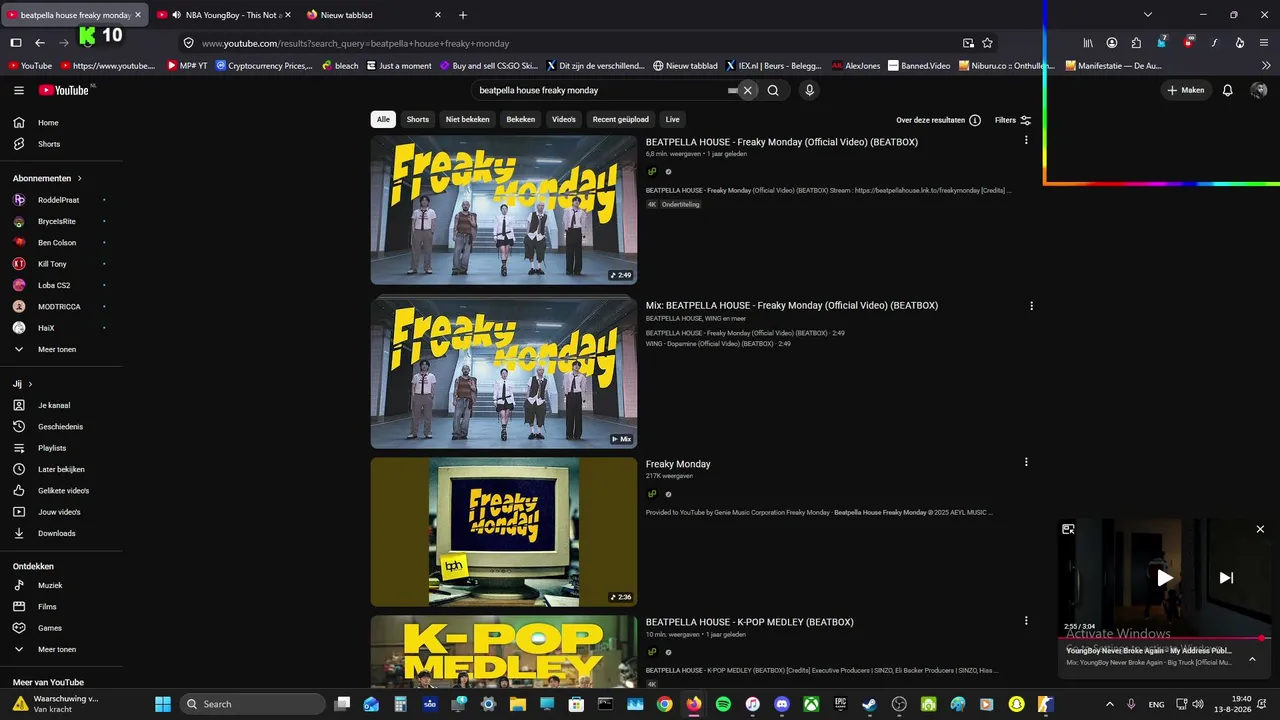Filter results by Niet bekeken

(x=468, y=119)
